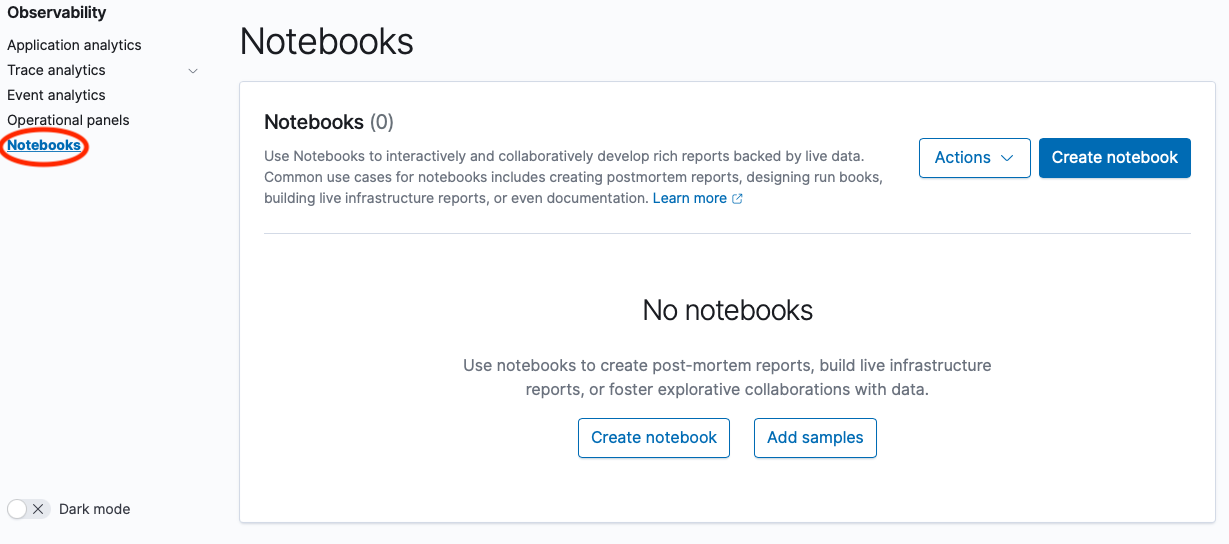Image resolution: width=1229 pixels, height=544 pixels.
Task: Select Trace analytics in the sidebar
Action: coord(56,70)
